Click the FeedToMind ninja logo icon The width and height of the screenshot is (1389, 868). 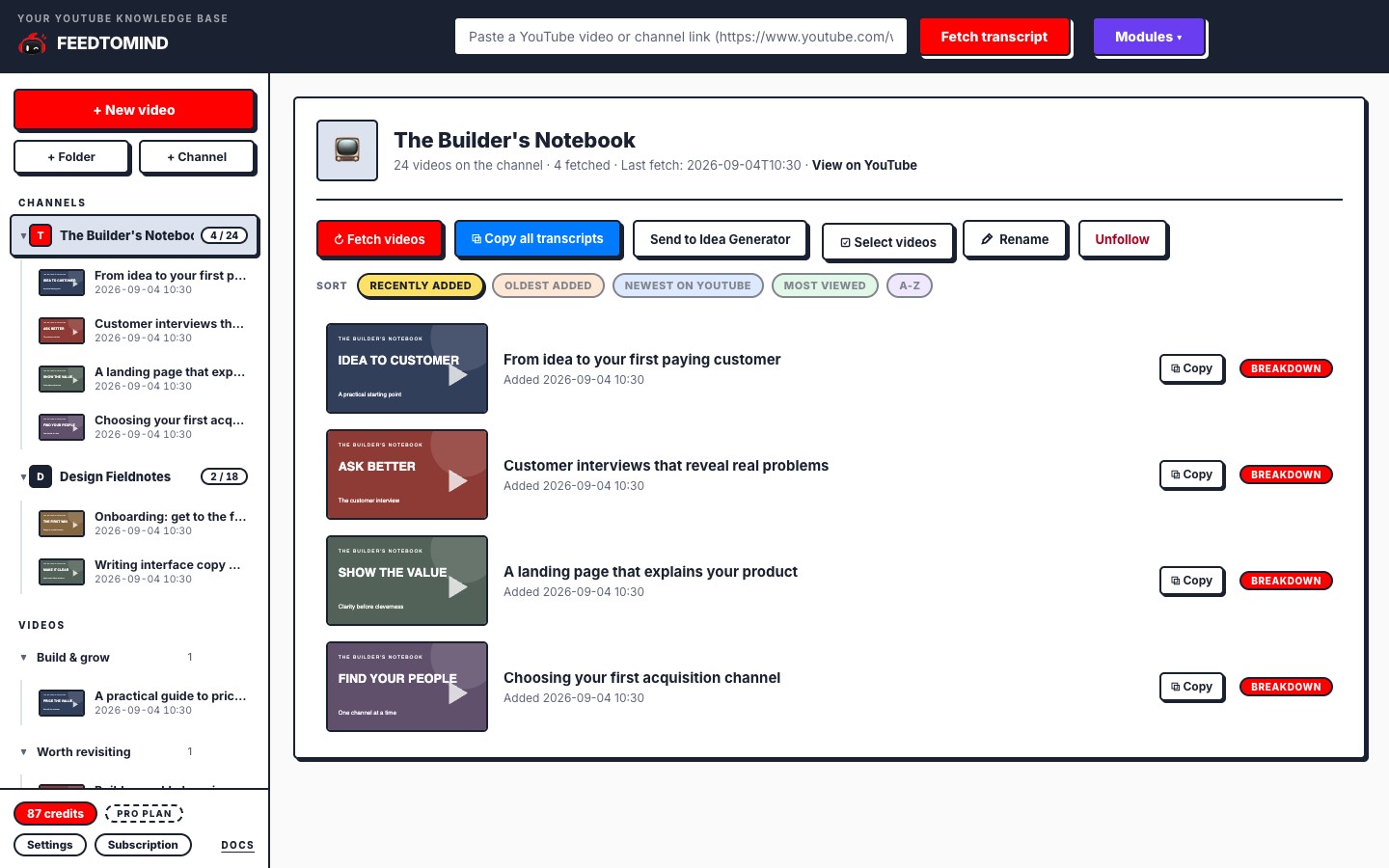click(x=33, y=43)
